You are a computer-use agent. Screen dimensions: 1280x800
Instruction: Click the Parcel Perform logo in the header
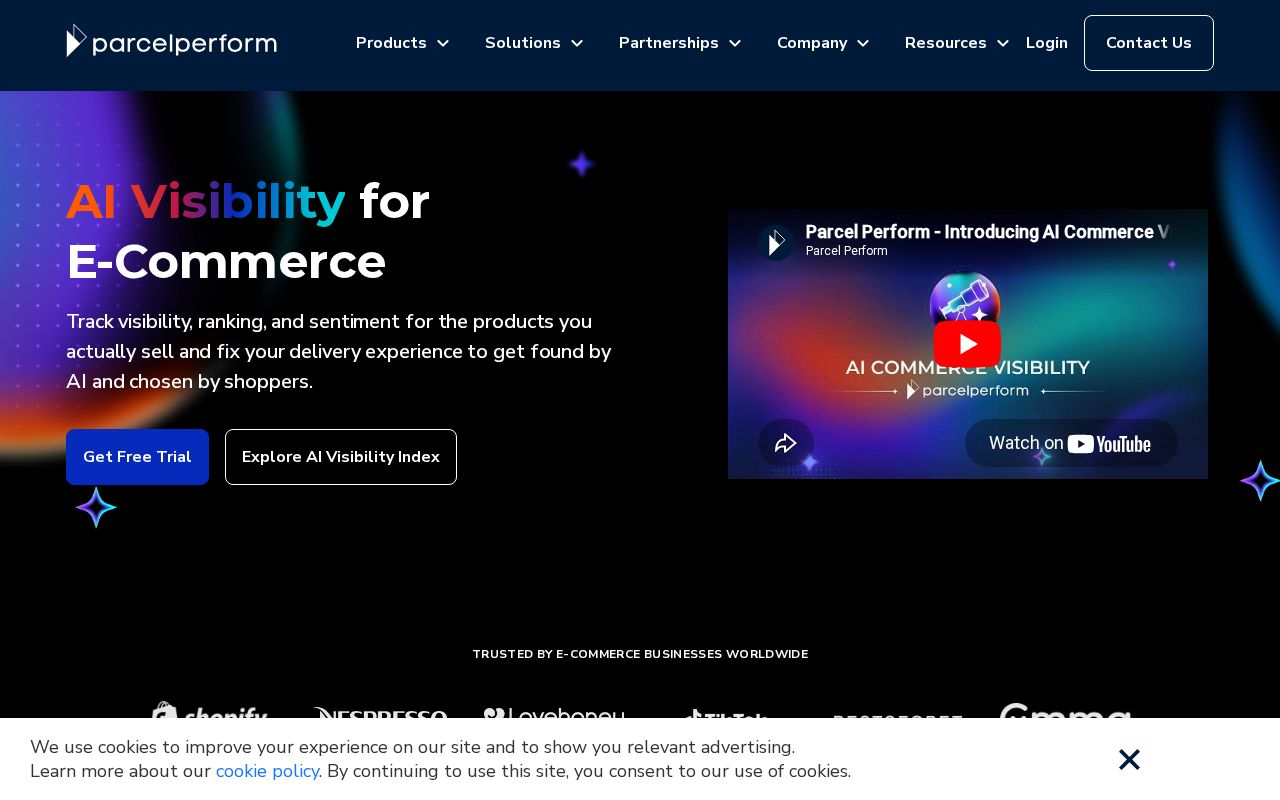click(172, 41)
